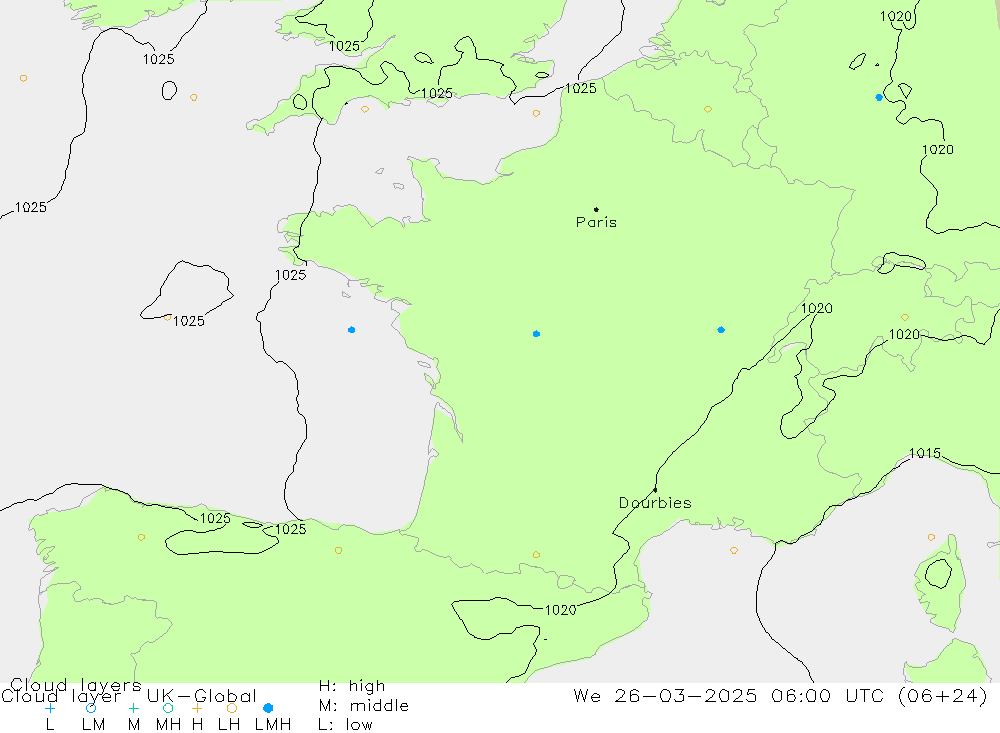Select blue cloud marker in eastern France
Screen dimensions: 1000x733
pos(721,330)
